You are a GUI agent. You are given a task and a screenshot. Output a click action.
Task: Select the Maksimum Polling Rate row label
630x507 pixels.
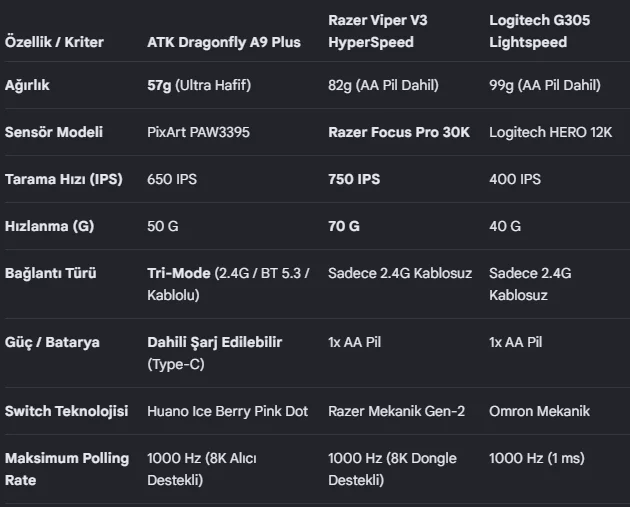[x=67, y=469]
